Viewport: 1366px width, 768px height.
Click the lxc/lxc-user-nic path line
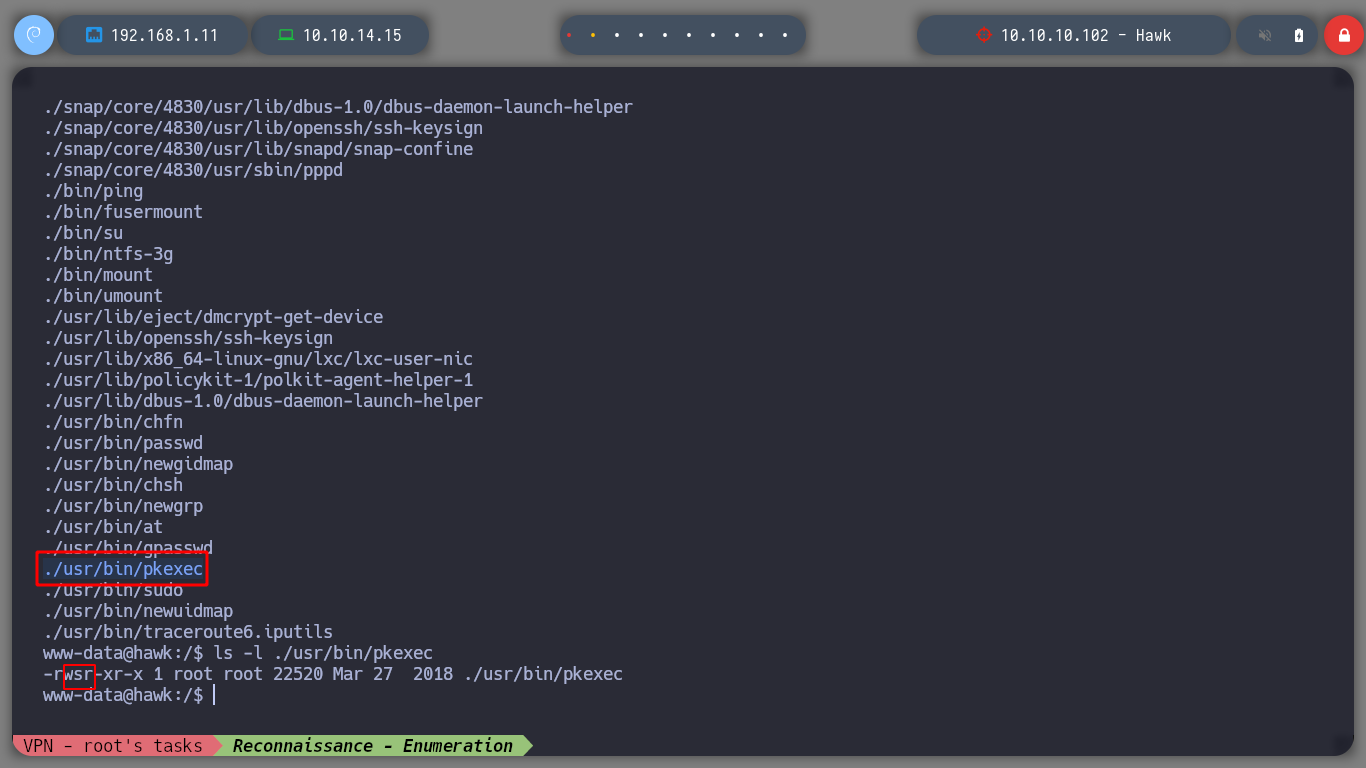click(258, 359)
